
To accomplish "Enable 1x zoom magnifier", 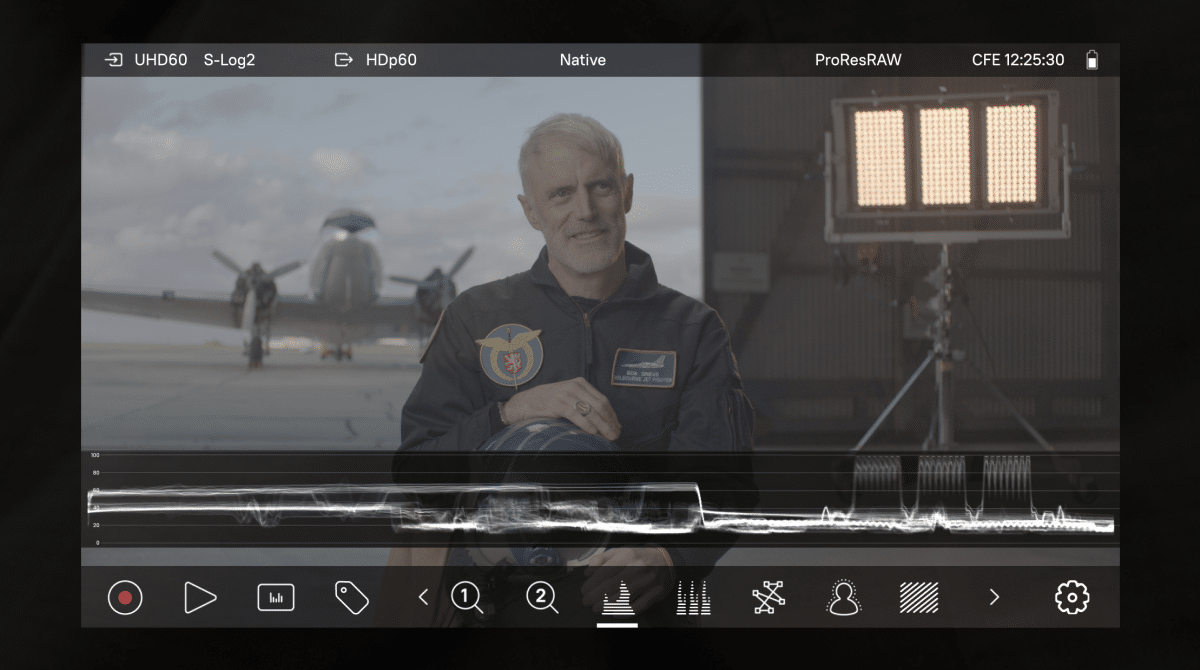I will click(466, 598).
